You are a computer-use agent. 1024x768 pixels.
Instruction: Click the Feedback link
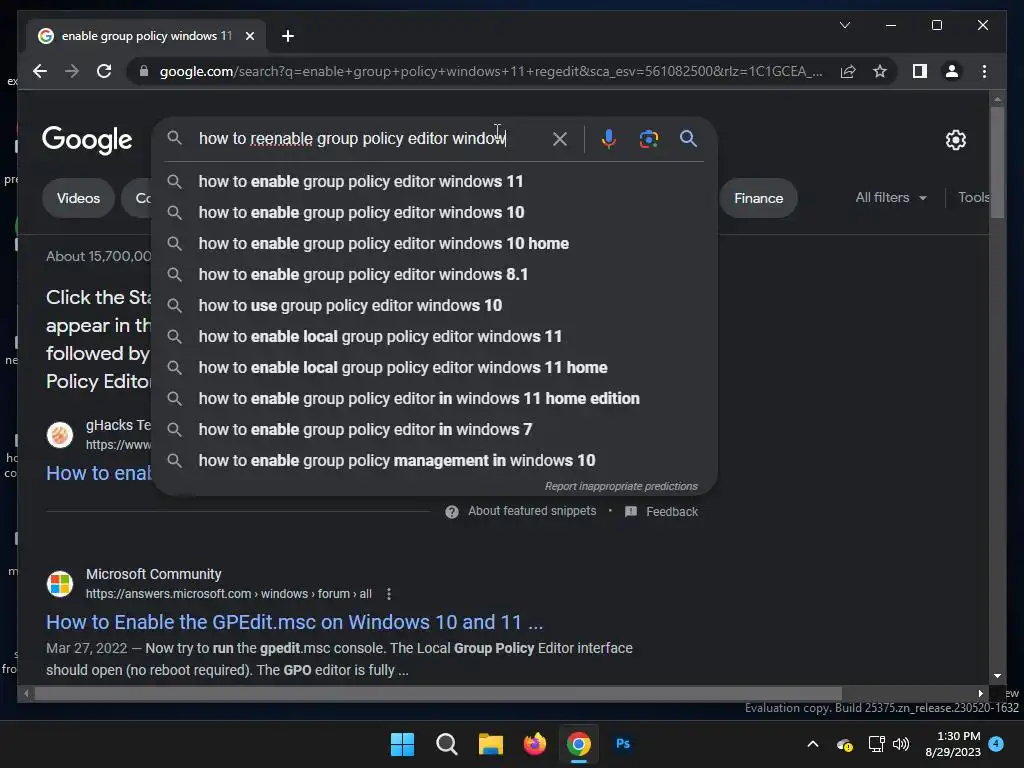[662, 511]
